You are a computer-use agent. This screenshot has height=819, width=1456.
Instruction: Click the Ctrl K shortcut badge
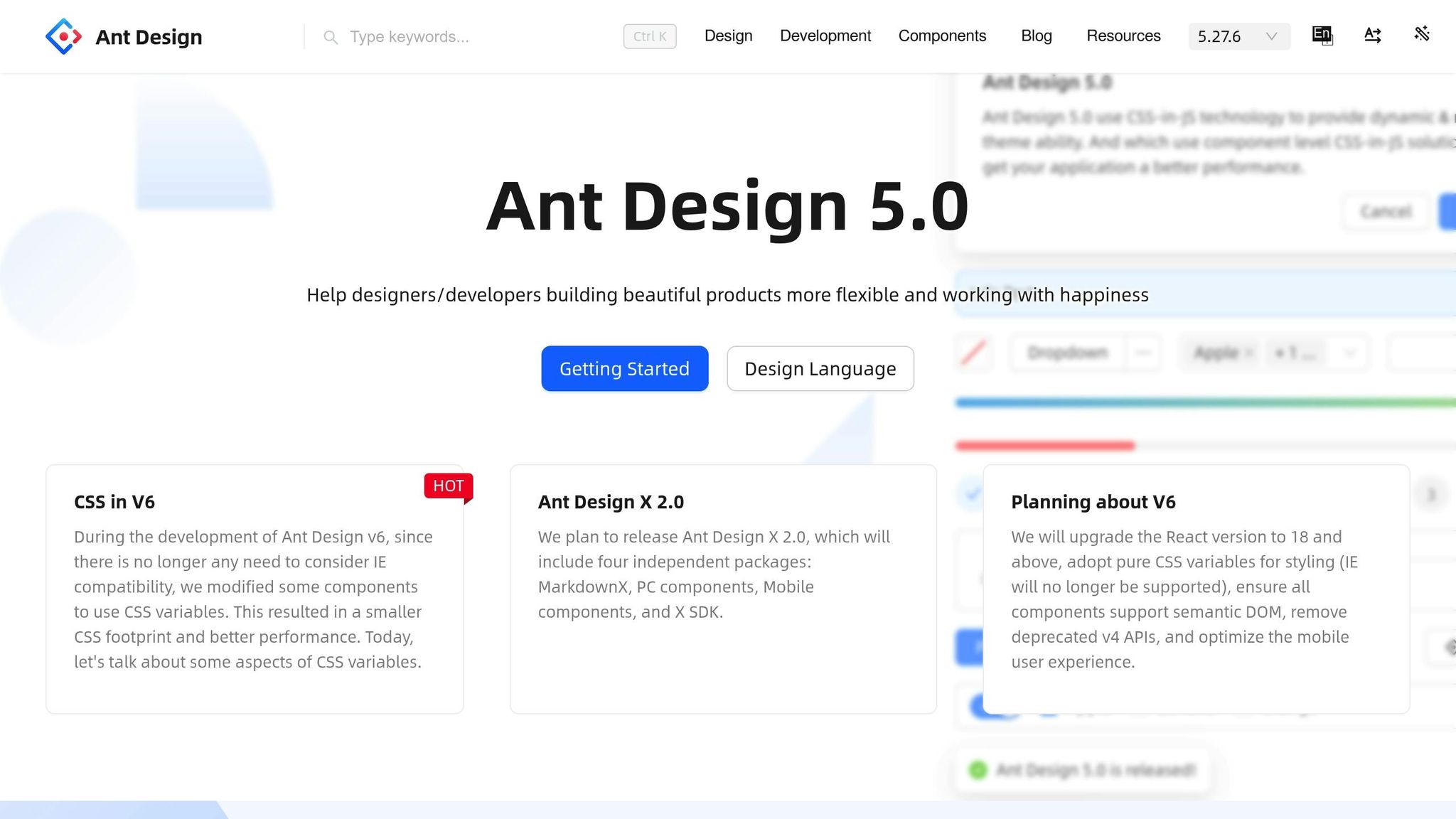(x=649, y=36)
